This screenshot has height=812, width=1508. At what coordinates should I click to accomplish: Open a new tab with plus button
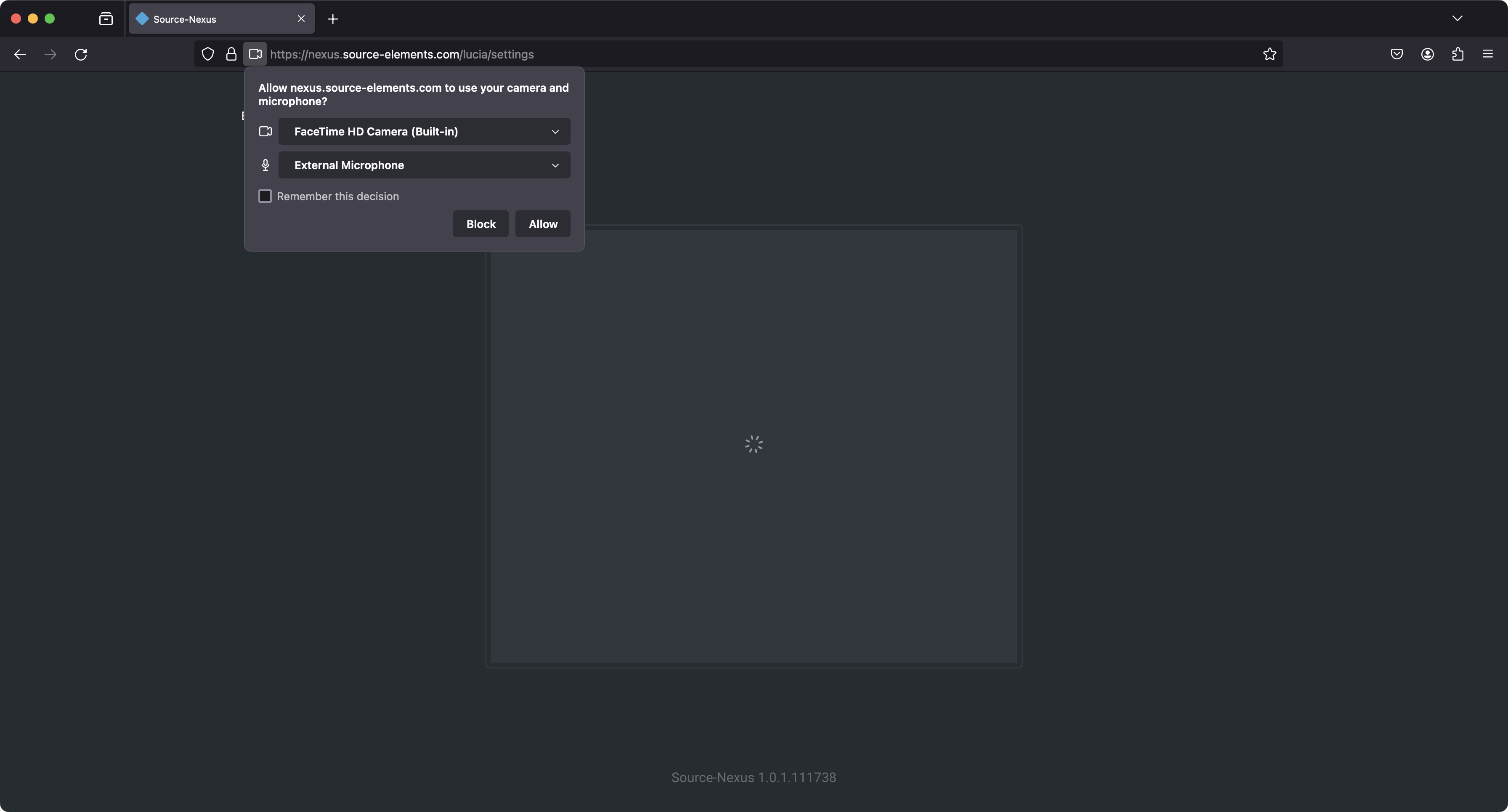coord(332,19)
